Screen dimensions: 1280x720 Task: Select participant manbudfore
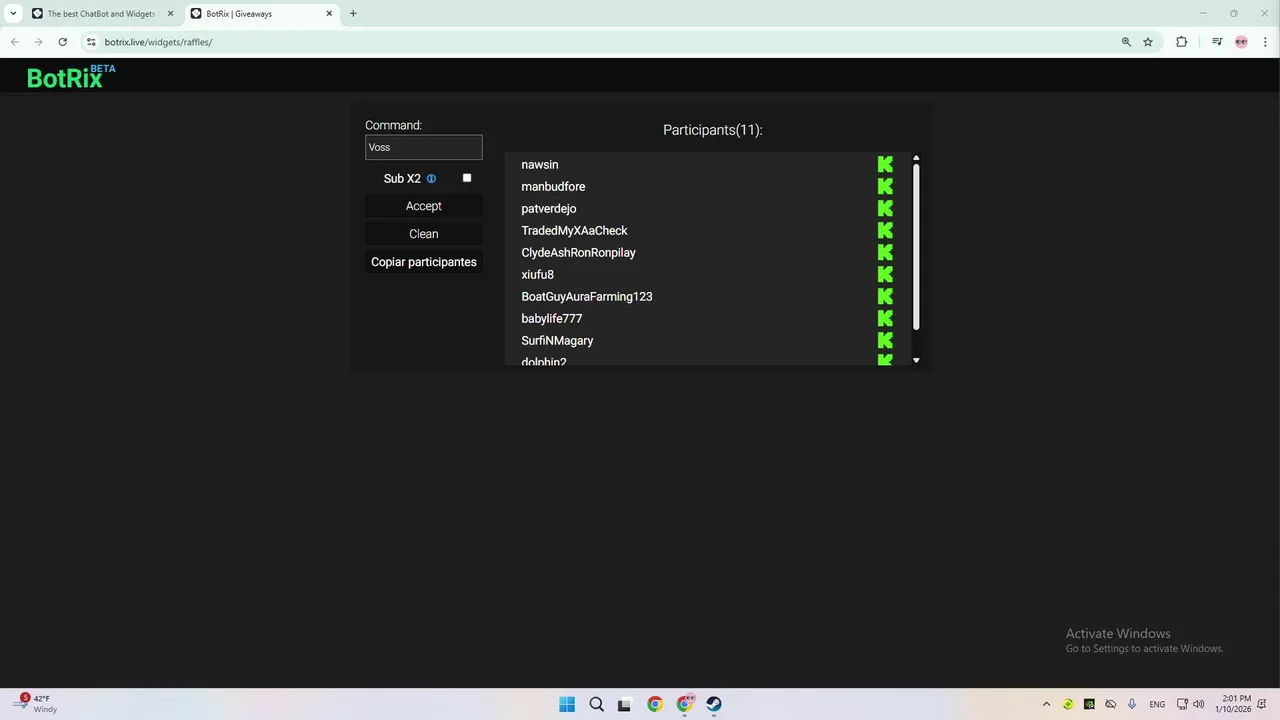click(553, 186)
